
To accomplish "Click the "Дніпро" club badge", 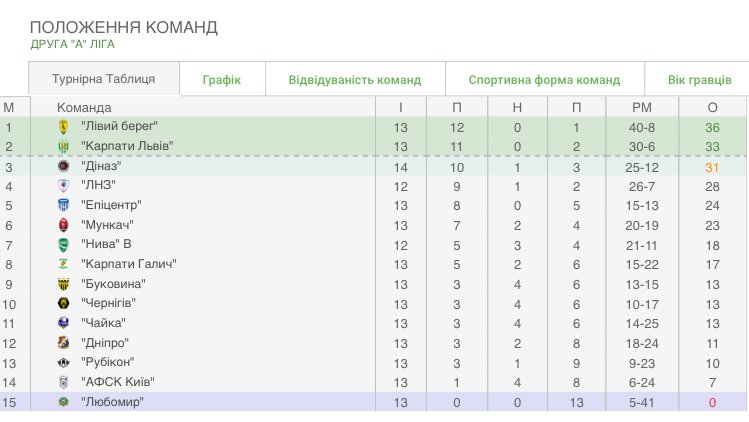I will pyautogui.click(x=63, y=343).
